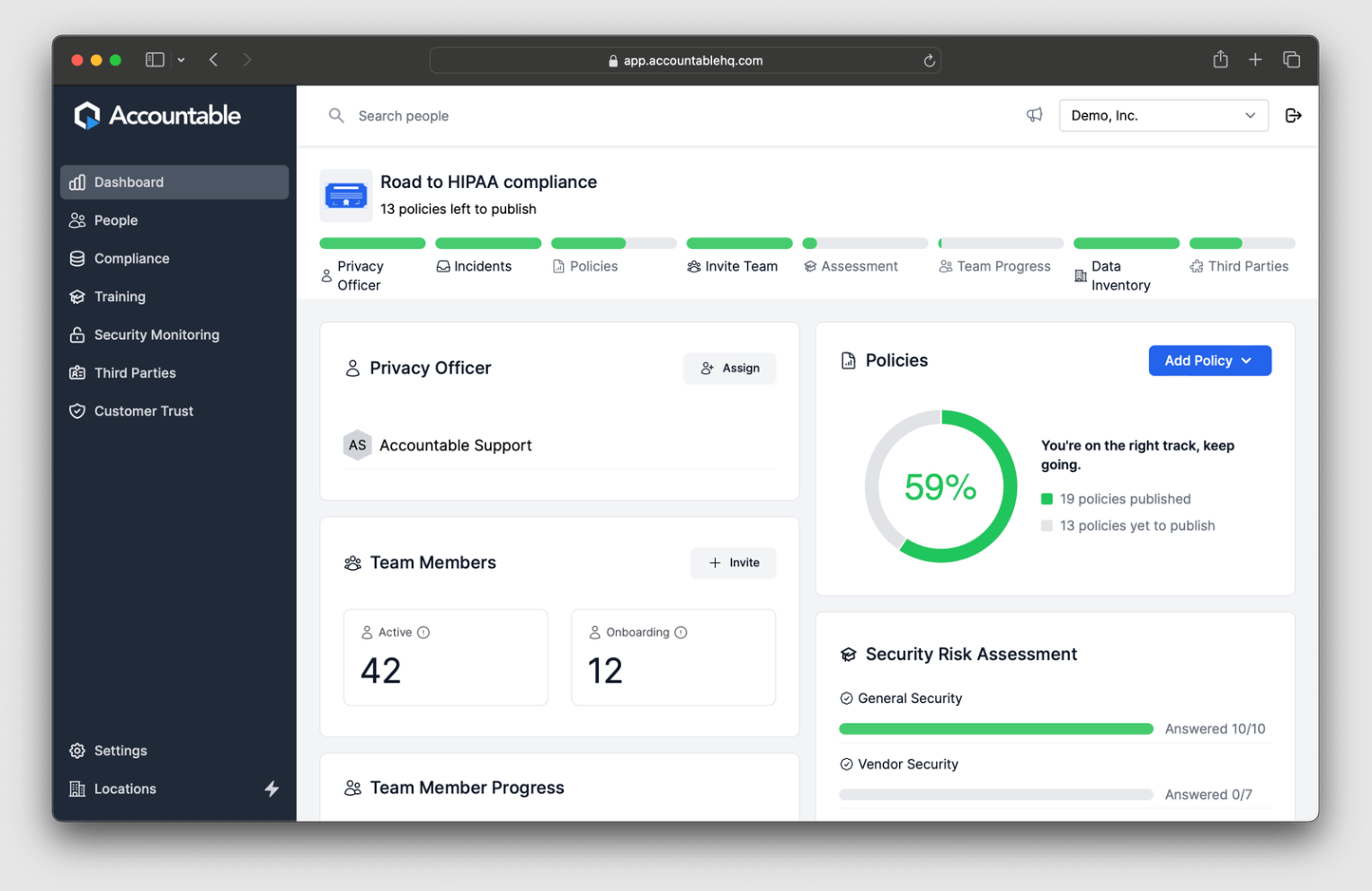
Task: Click the Team Member Progress heading icon
Action: 352,788
